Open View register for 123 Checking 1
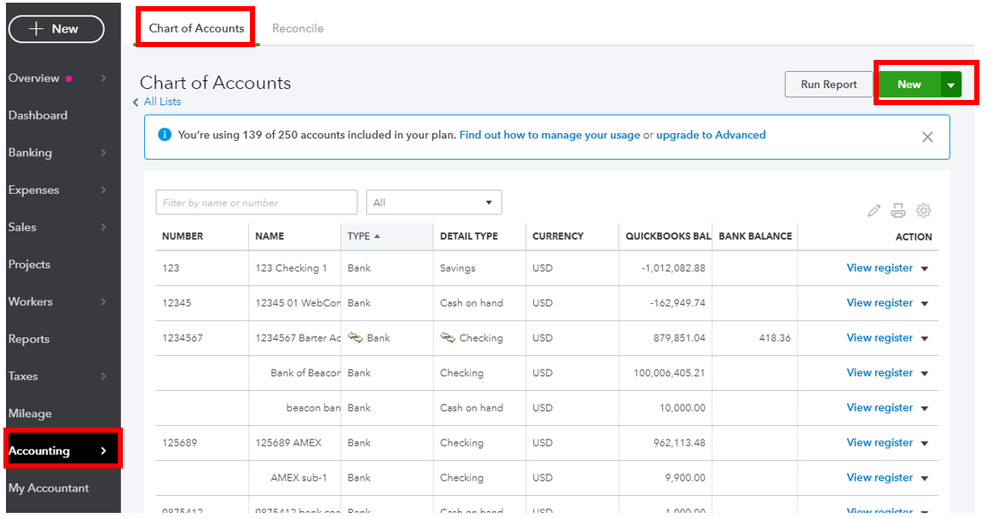 pos(879,268)
